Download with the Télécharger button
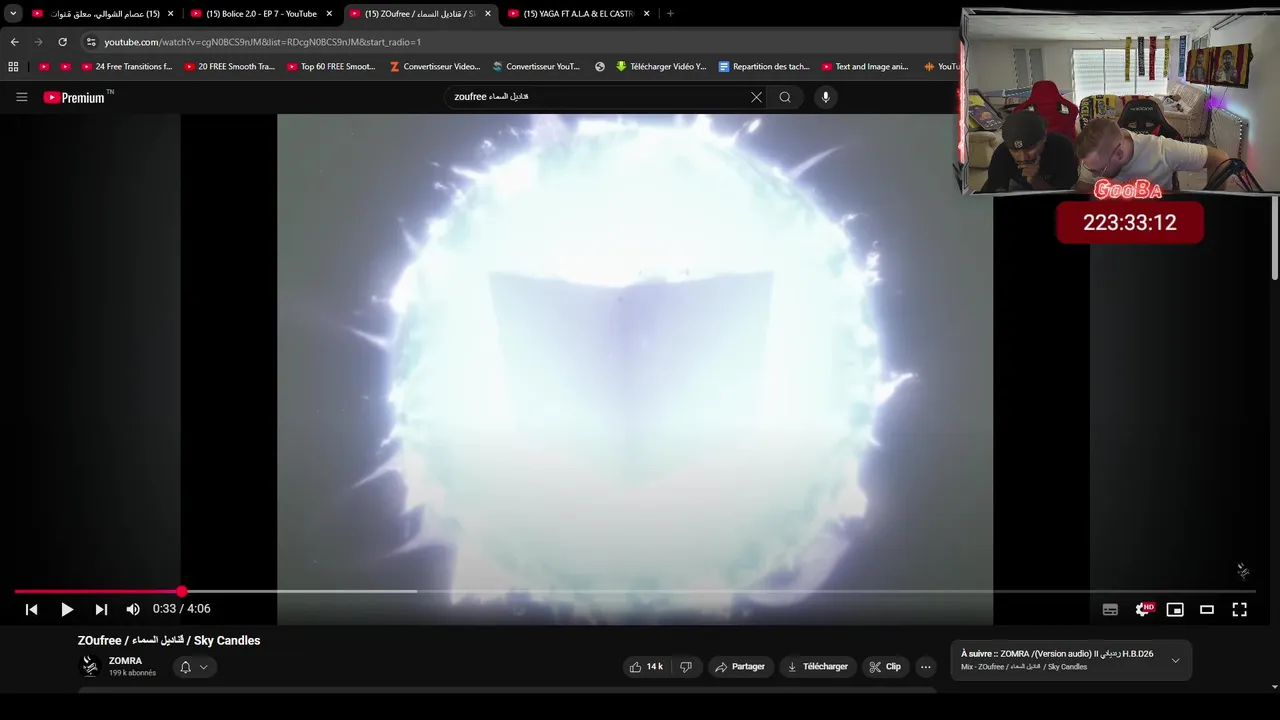This screenshot has width=1280, height=720. click(817, 667)
